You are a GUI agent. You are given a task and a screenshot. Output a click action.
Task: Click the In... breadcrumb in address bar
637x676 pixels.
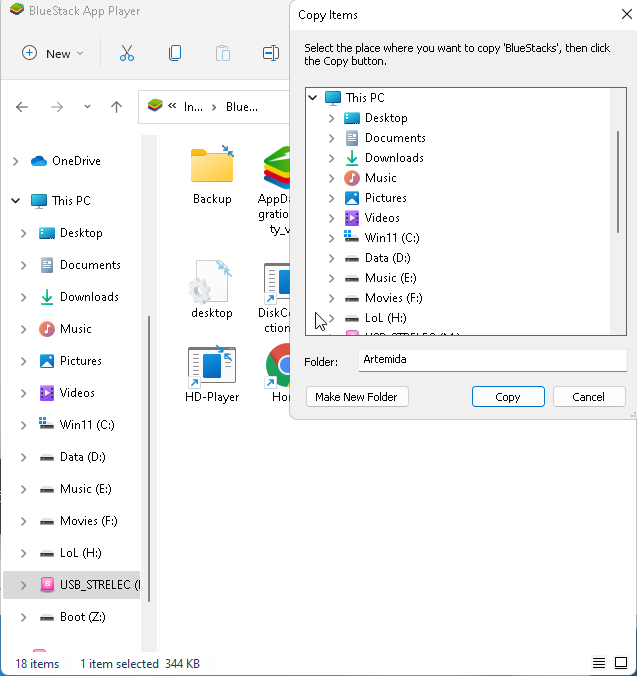click(193, 106)
